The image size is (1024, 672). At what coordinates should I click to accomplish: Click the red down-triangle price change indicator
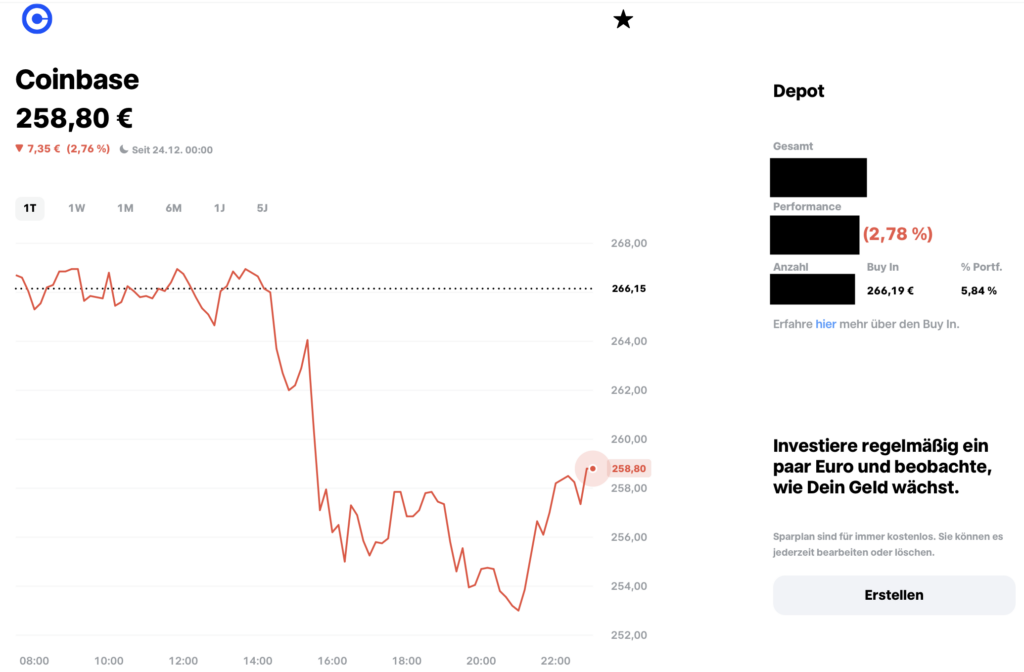pos(19,149)
